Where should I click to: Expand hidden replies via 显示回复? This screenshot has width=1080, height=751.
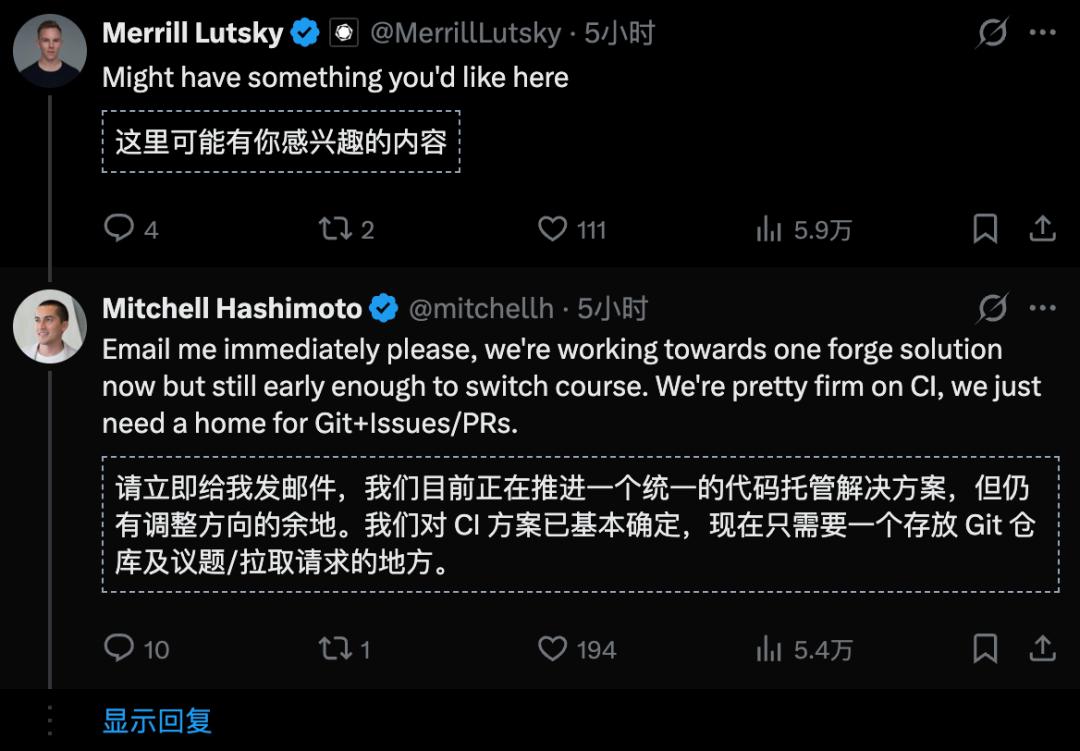pyautogui.click(x=157, y=721)
